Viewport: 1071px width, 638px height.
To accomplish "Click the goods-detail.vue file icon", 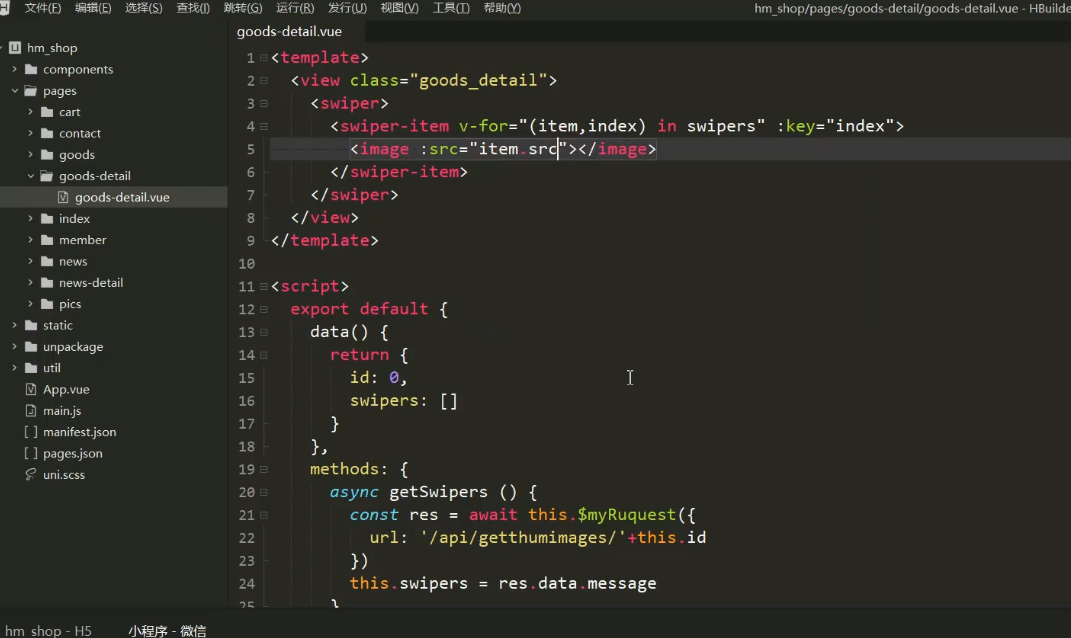I will point(63,197).
